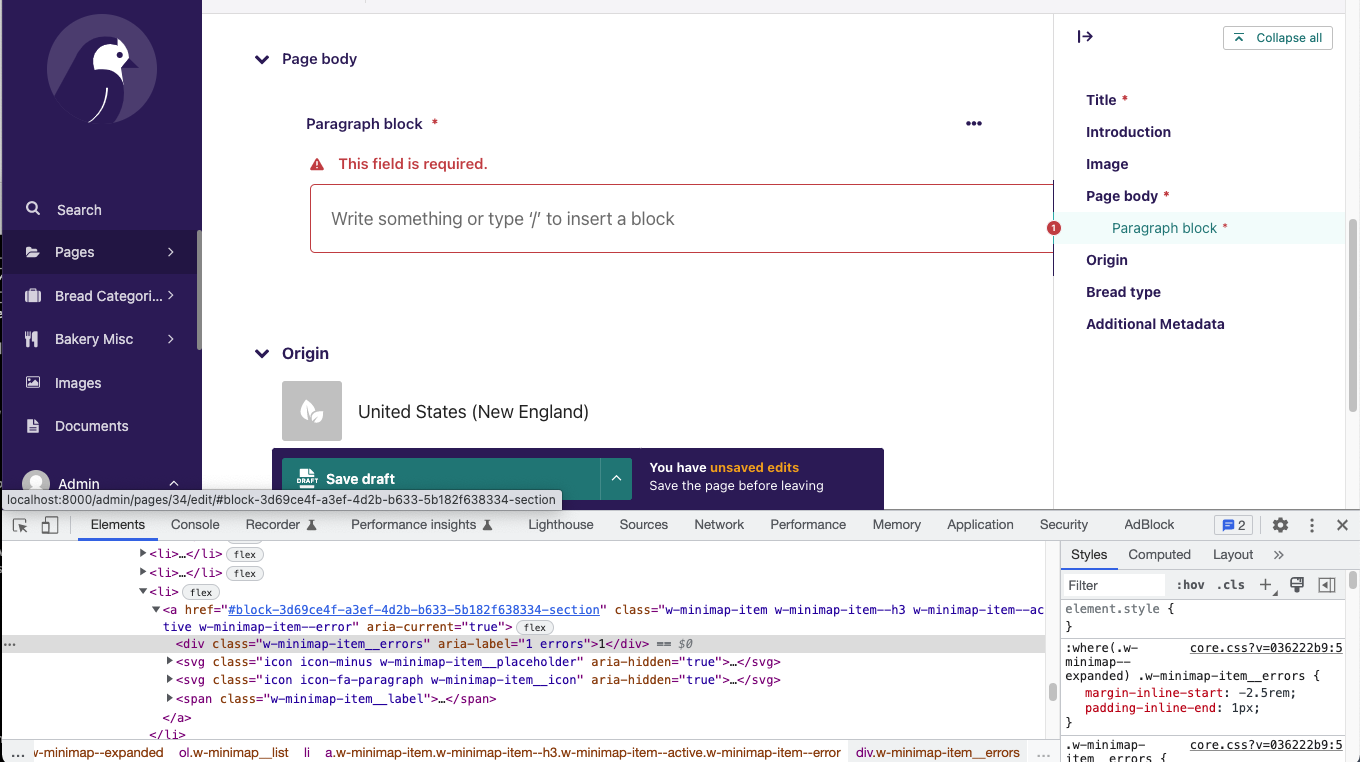
Task: Activate the inspect element tool in DevTools
Action: [18, 524]
